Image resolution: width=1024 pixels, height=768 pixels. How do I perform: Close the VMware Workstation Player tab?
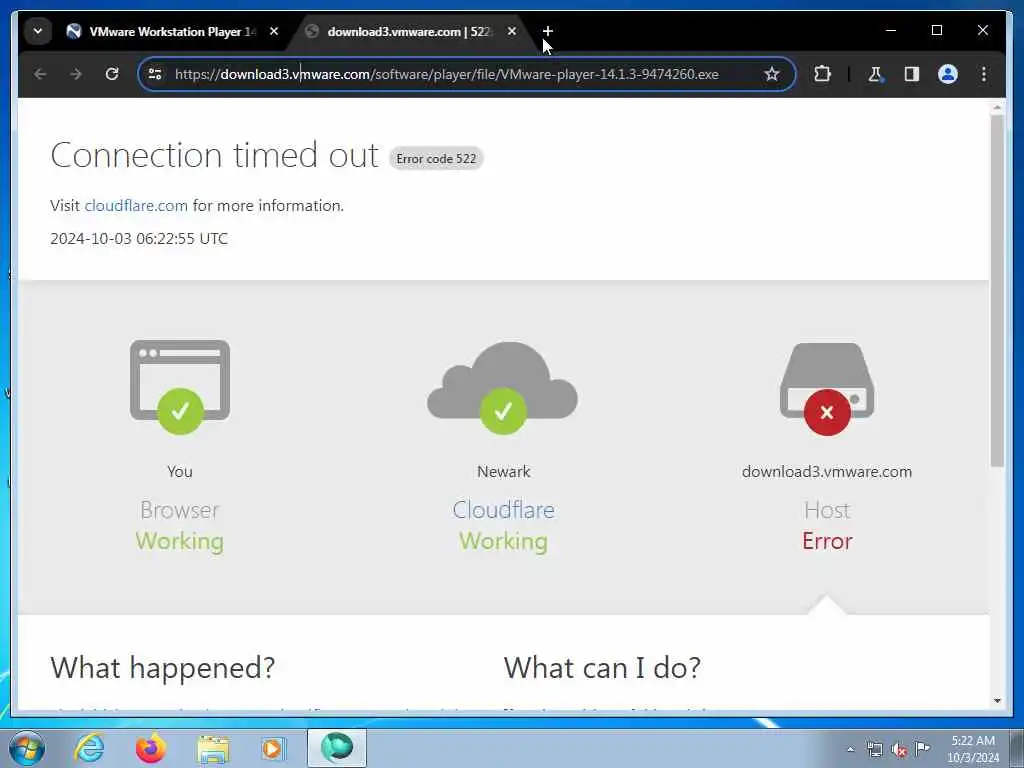tap(274, 31)
